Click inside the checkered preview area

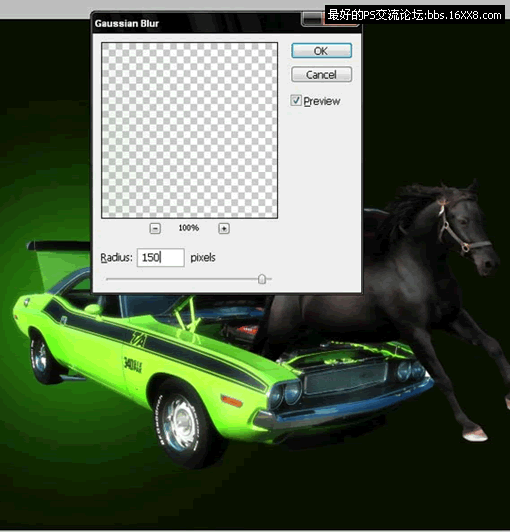click(189, 130)
